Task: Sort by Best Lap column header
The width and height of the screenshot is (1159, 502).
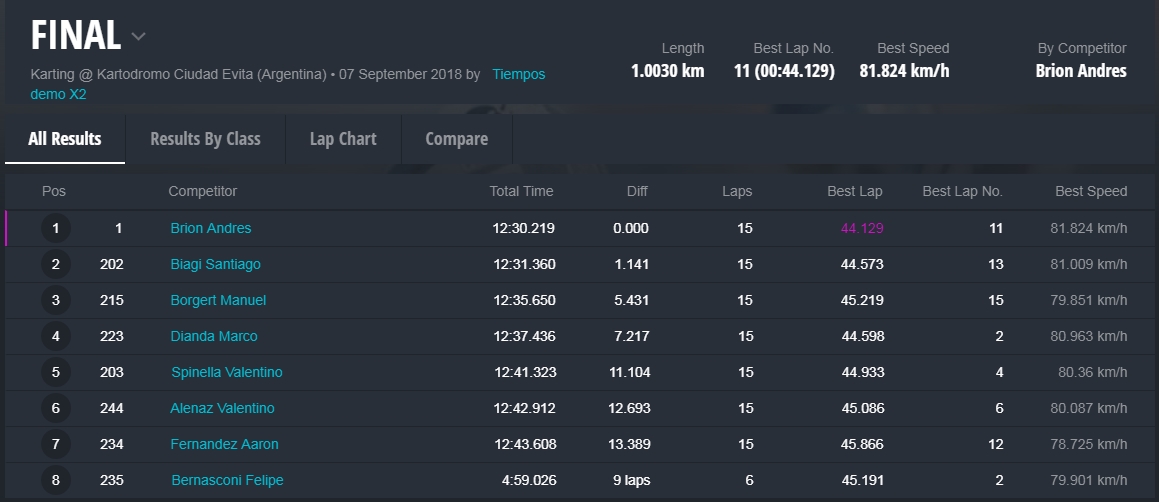Action: 855,191
